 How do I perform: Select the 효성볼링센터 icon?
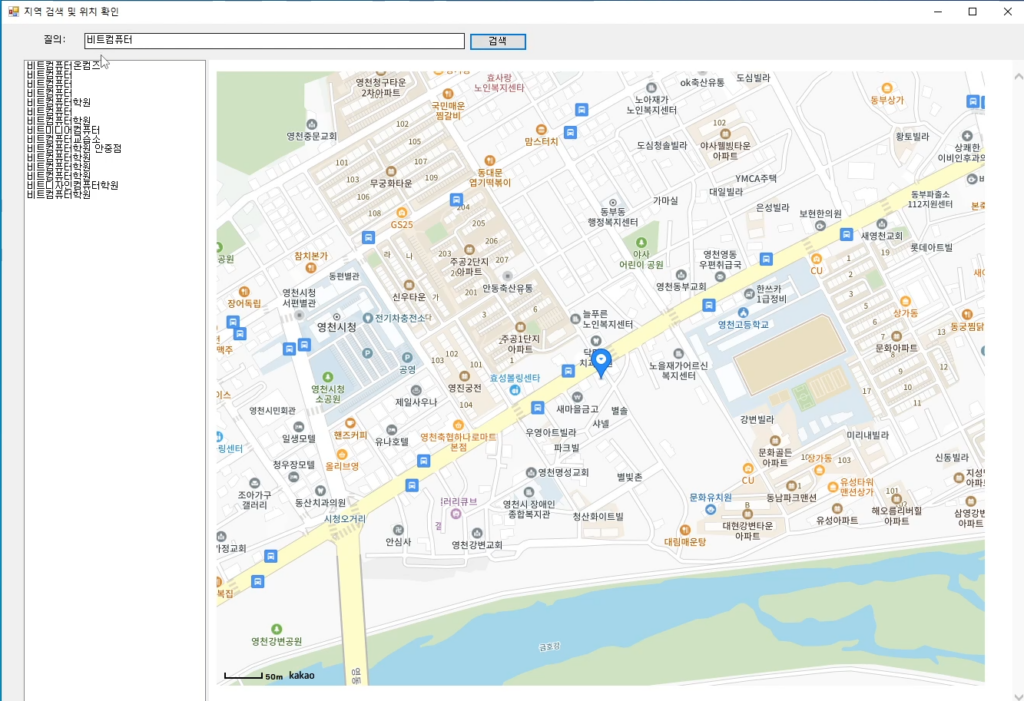click(x=515, y=390)
